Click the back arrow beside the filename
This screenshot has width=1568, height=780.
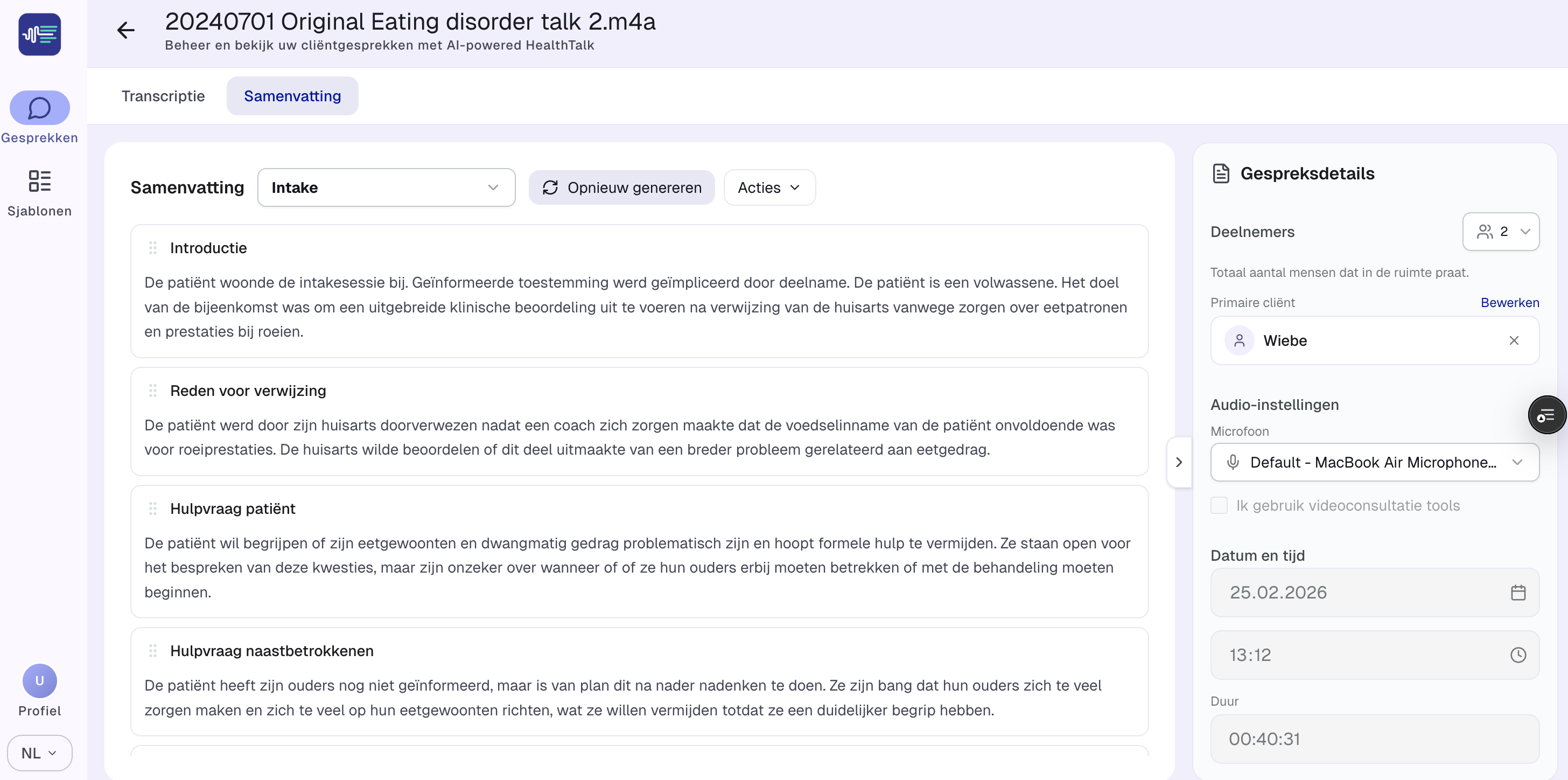[x=125, y=31]
